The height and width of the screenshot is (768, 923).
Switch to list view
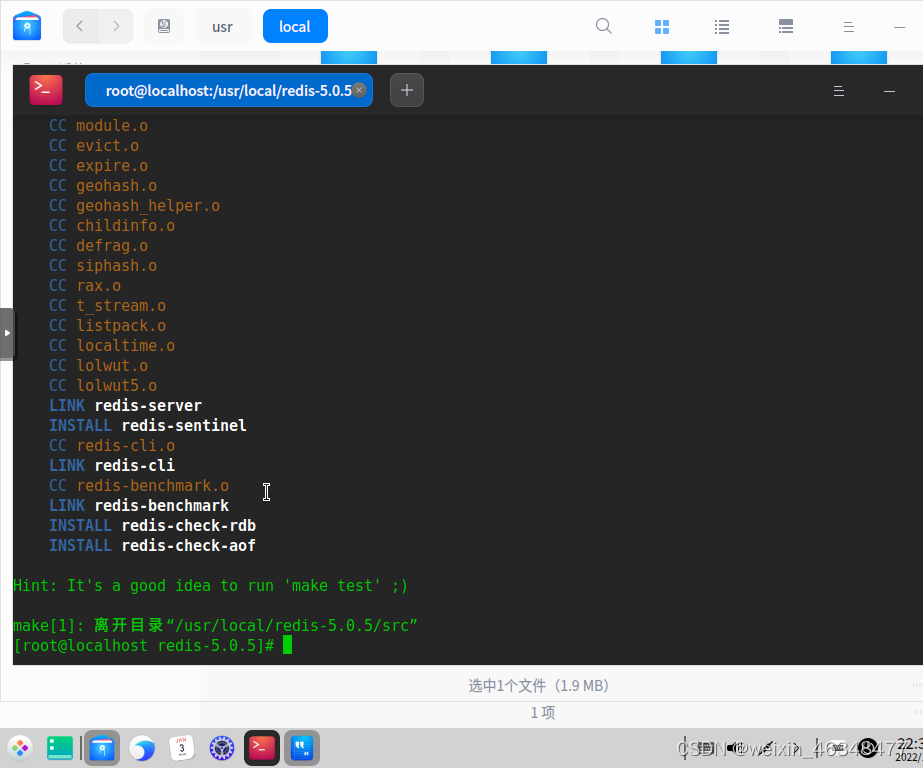(722, 26)
